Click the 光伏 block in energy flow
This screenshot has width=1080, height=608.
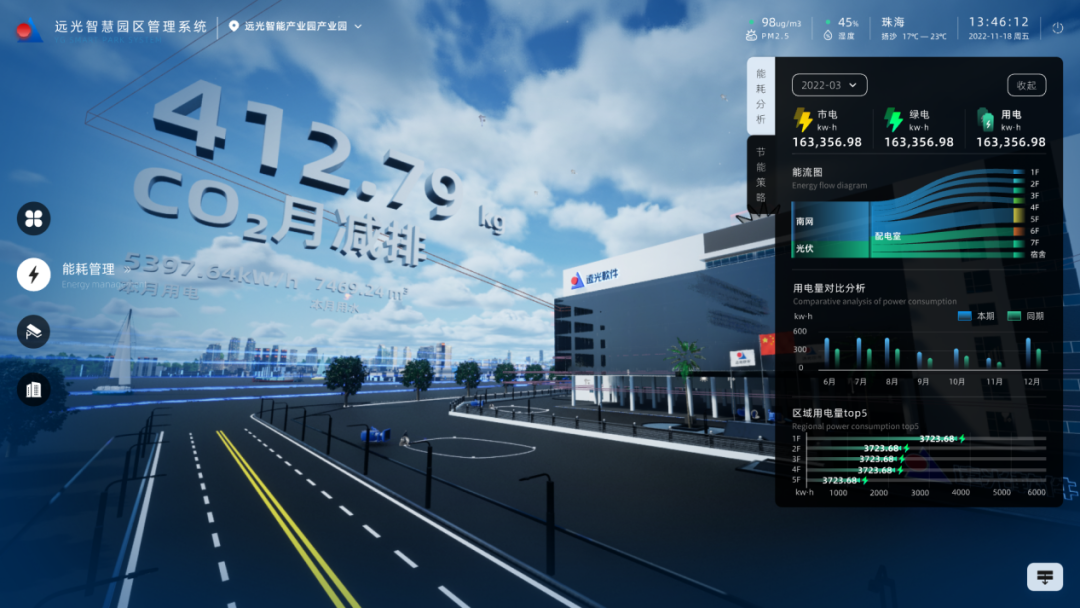[830, 248]
